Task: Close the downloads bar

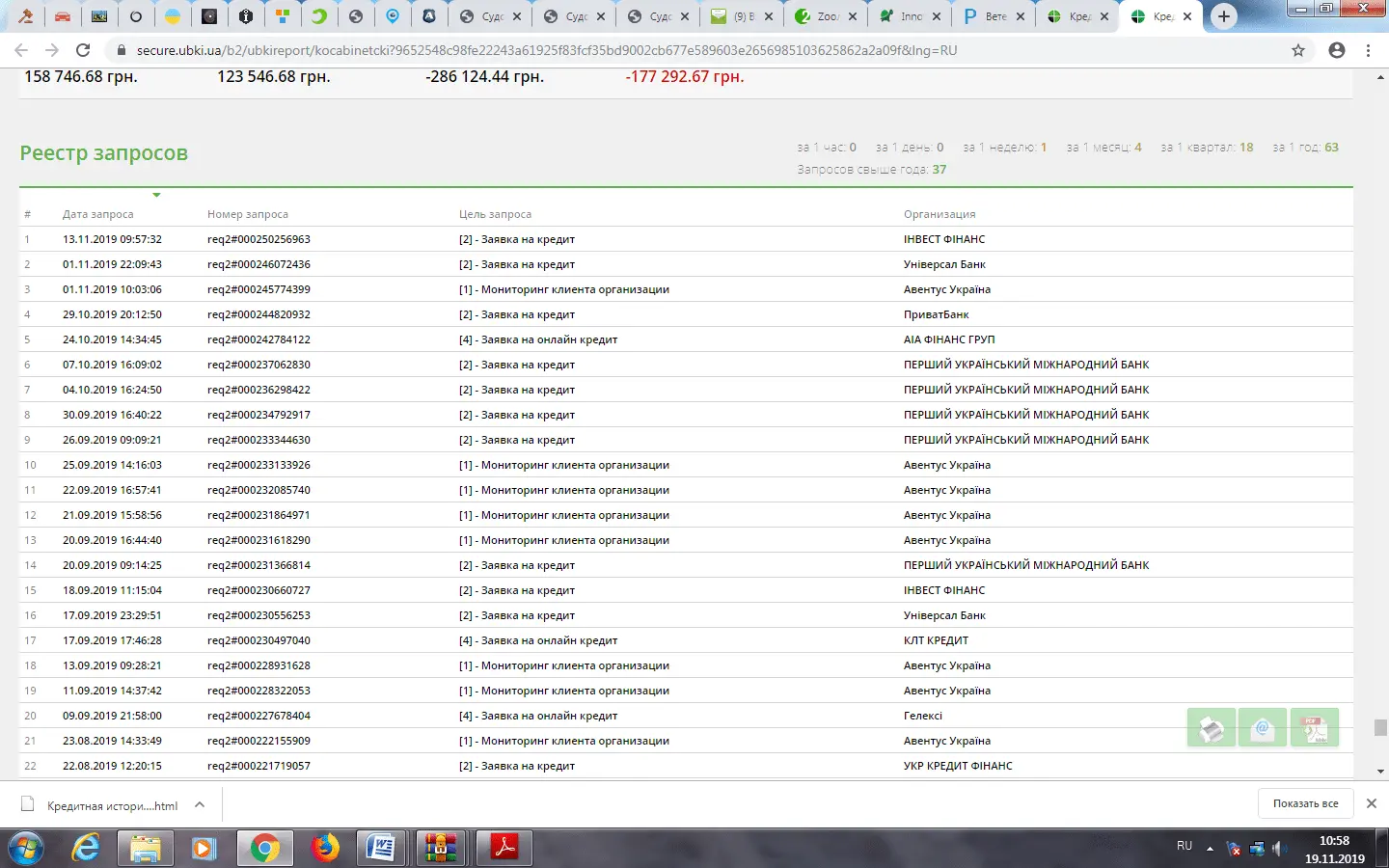Action: click(x=1371, y=803)
